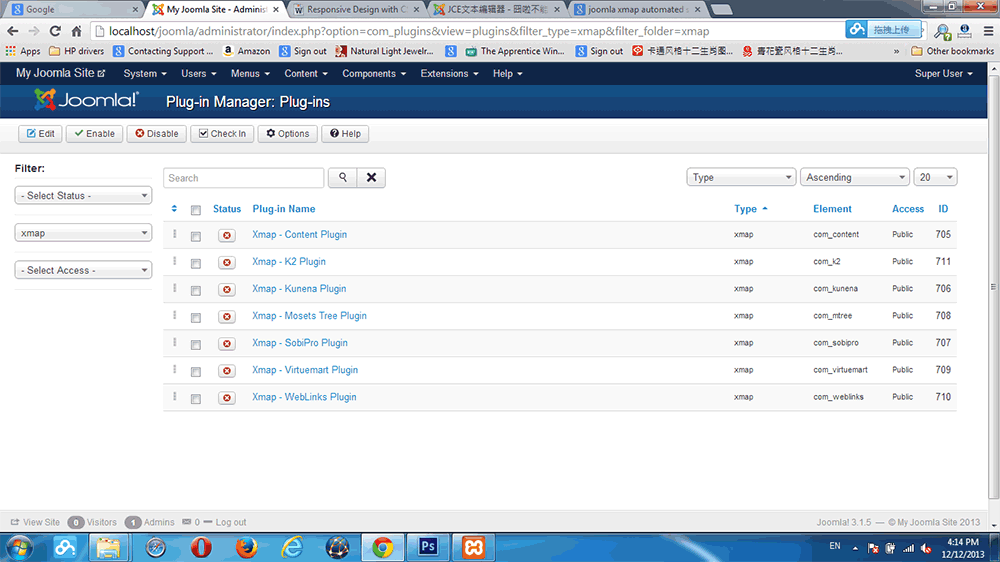The image size is (1000, 562).
Task: Open the Users menu
Action: [x=198, y=73]
